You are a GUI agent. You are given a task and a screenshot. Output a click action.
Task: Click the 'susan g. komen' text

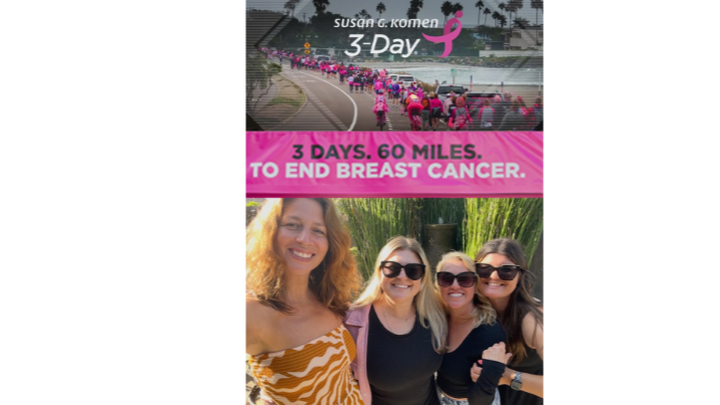point(386,22)
